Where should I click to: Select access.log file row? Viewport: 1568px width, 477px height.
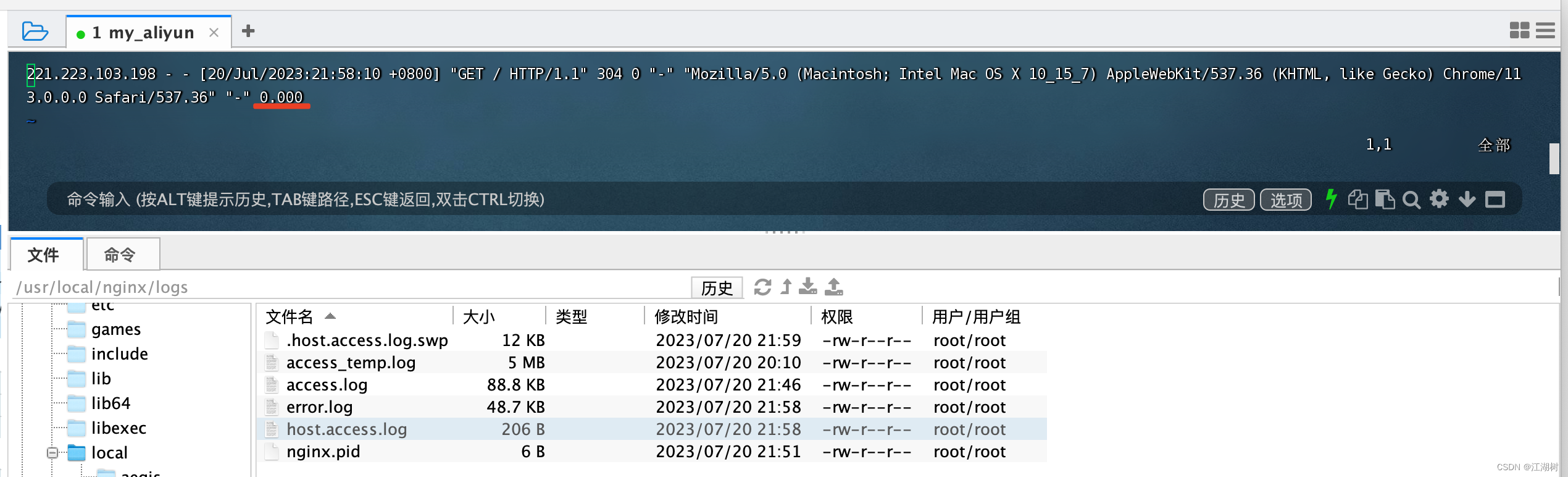[652, 385]
